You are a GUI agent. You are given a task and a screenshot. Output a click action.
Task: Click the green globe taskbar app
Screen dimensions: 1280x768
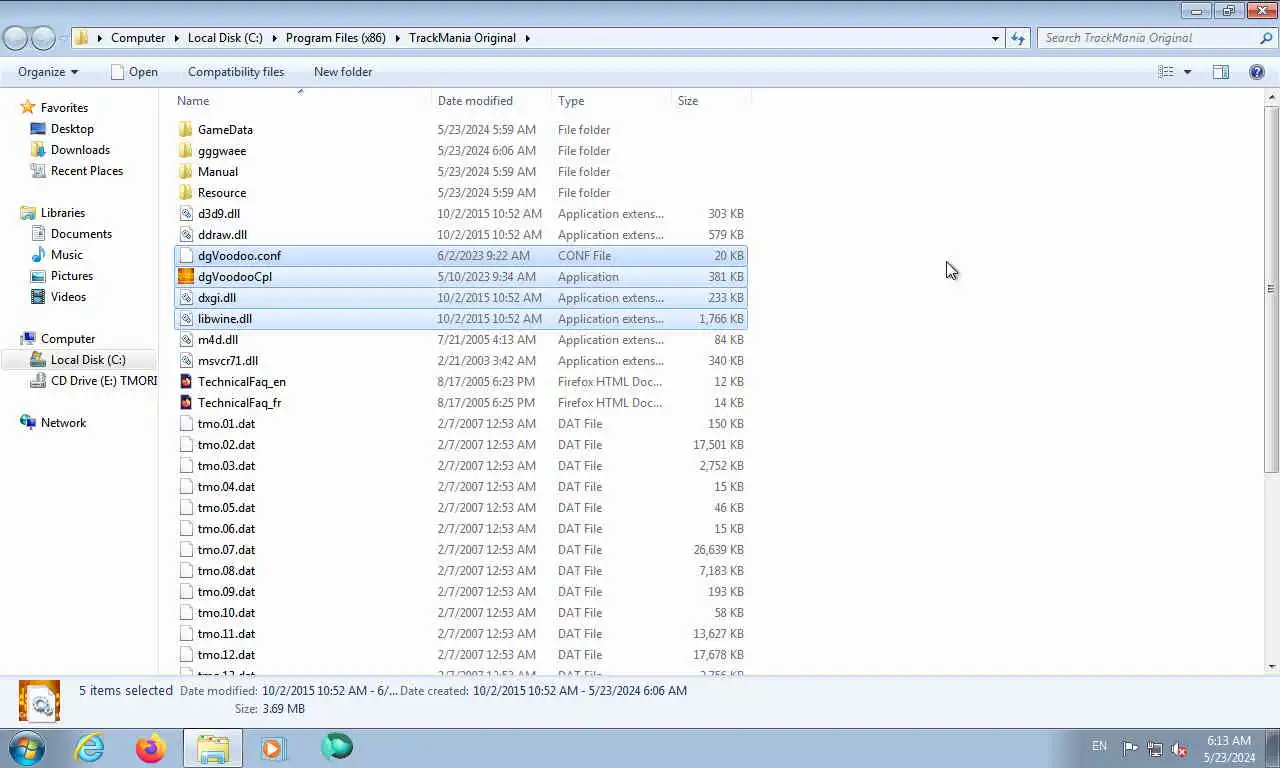tap(336, 747)
